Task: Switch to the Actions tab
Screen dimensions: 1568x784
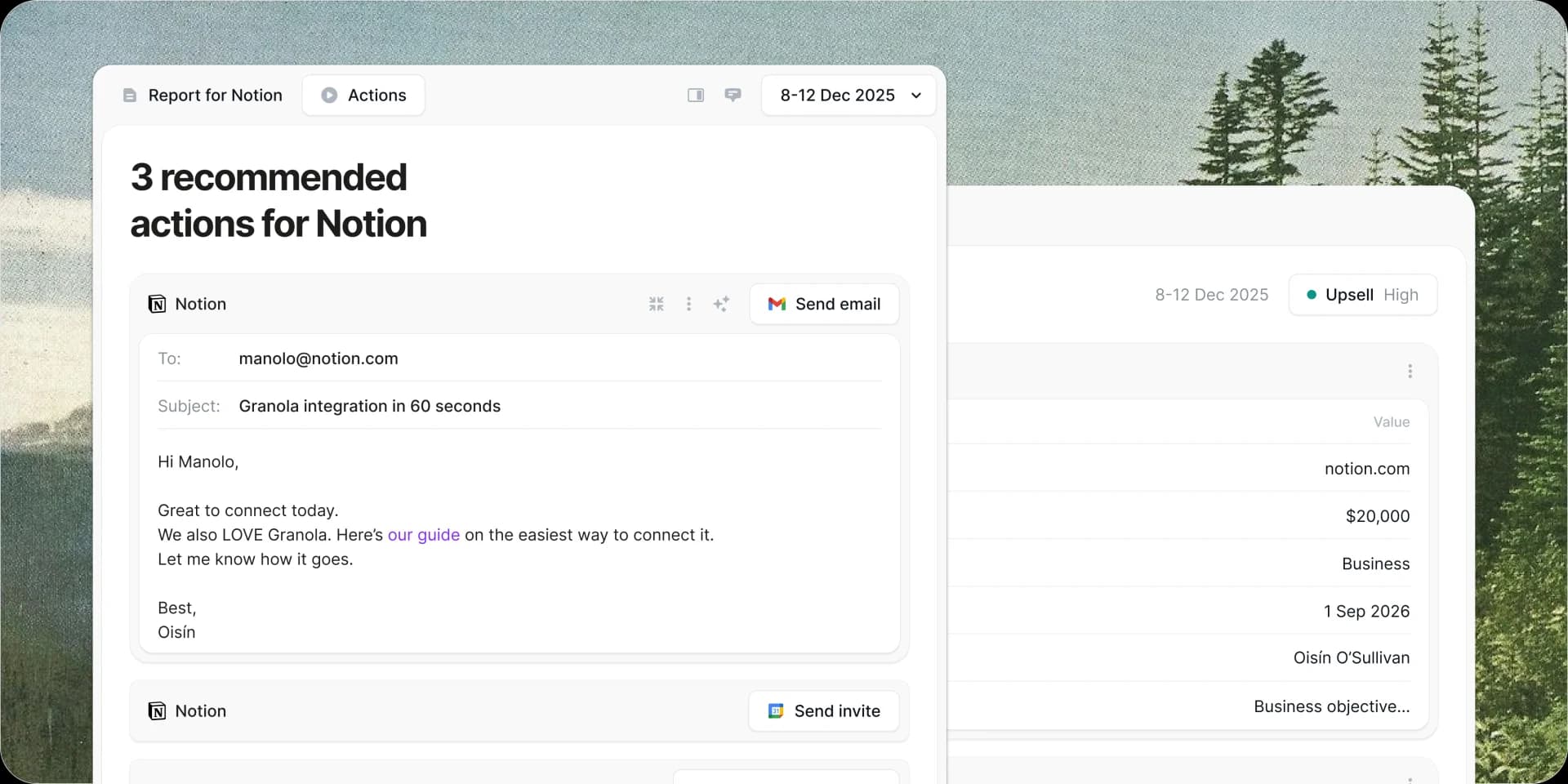Action: click(363, 96)
